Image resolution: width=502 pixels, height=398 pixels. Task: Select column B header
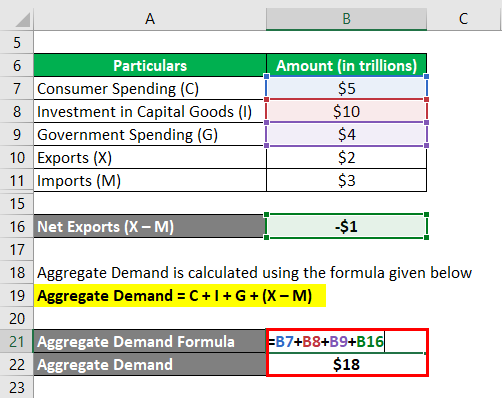(x=346, y=19)
